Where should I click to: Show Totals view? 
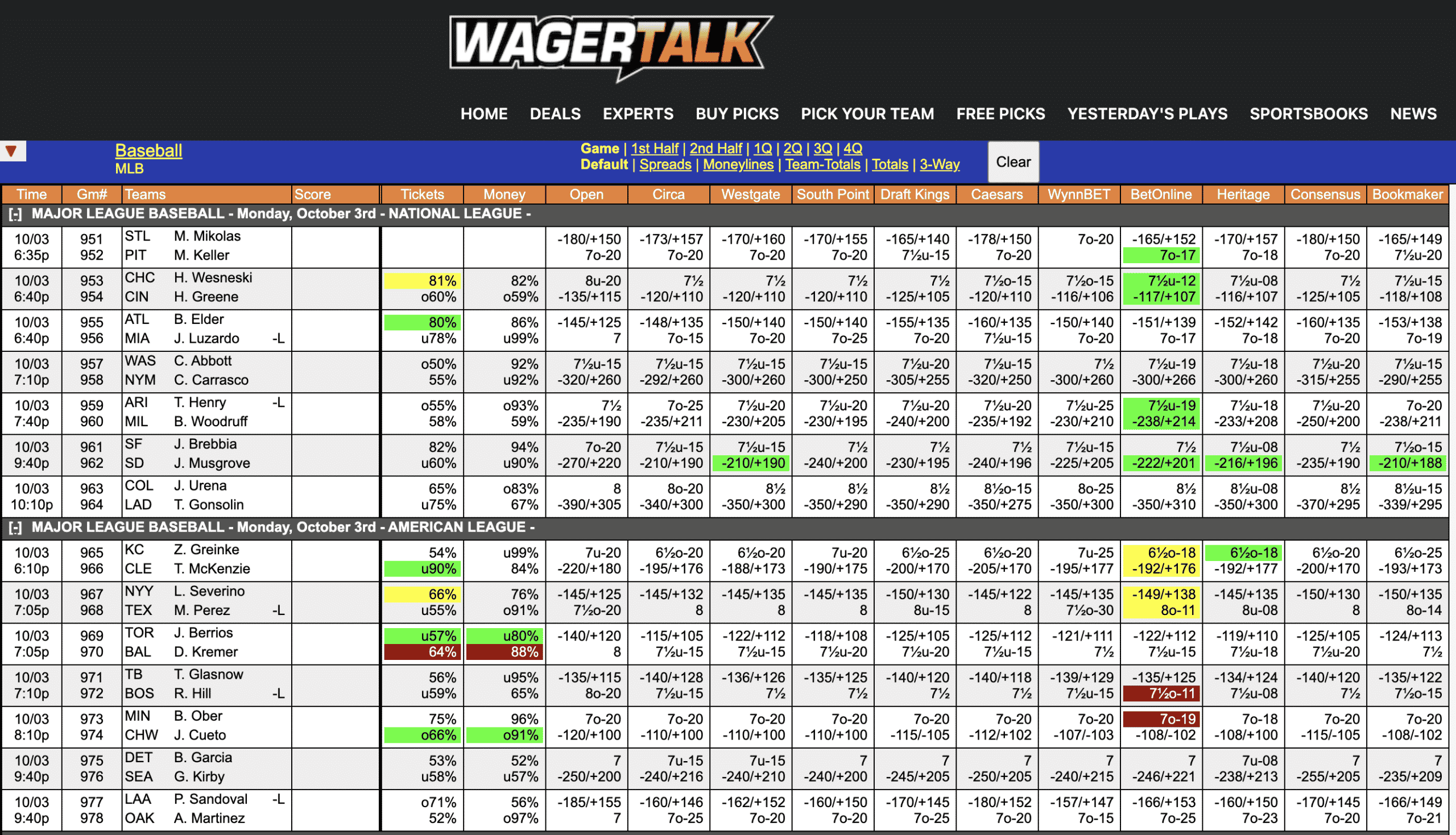click(x=889, y=165)
